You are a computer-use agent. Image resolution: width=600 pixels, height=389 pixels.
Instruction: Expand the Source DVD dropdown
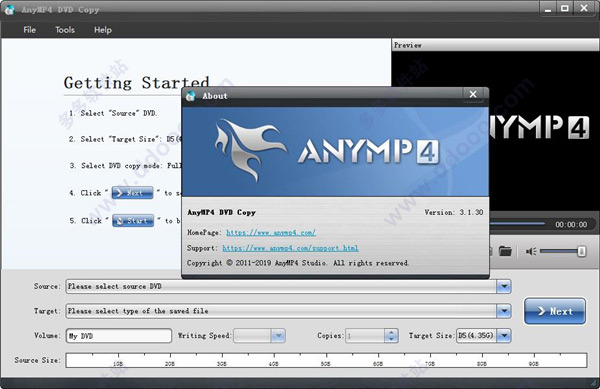(504, 286)
